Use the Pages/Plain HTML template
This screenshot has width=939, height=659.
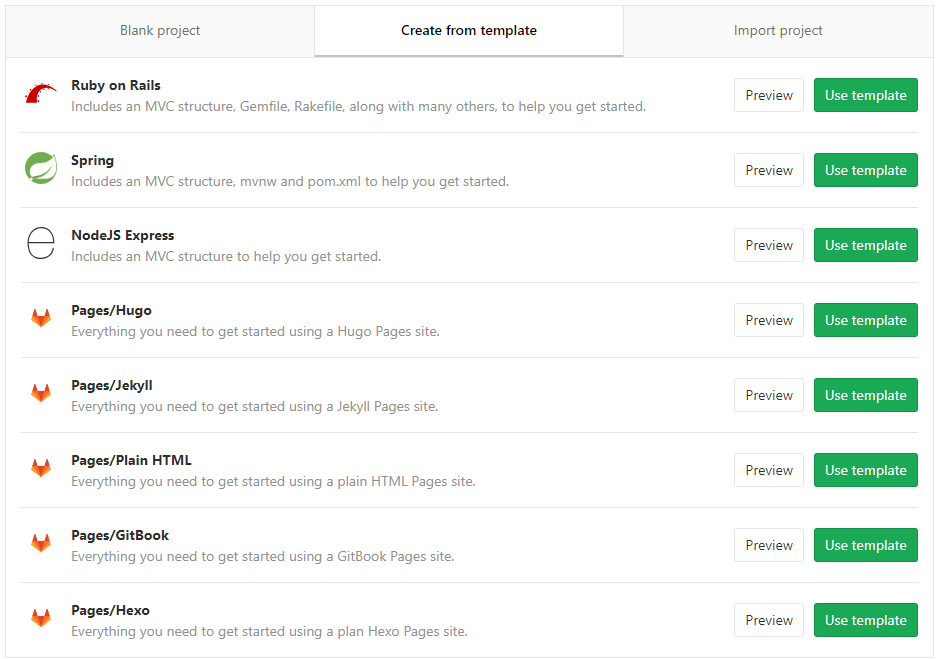[865, 470]
